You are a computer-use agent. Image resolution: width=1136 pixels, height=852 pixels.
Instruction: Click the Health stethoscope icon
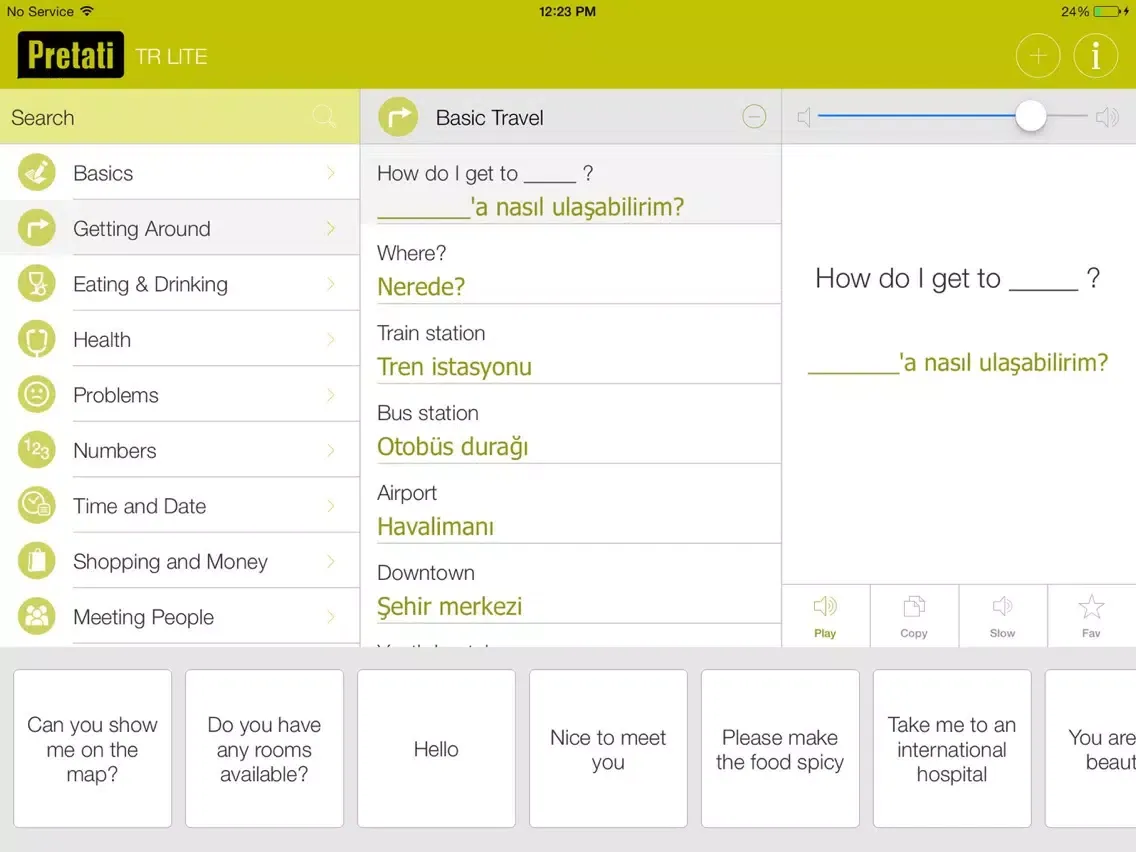[x=36, y=339]
